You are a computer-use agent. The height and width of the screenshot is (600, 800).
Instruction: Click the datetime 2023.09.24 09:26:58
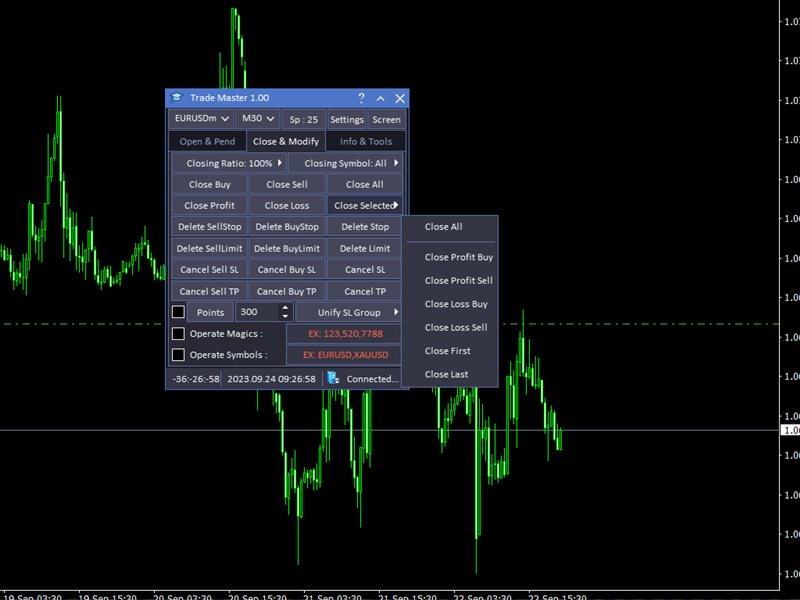[271, 379]
